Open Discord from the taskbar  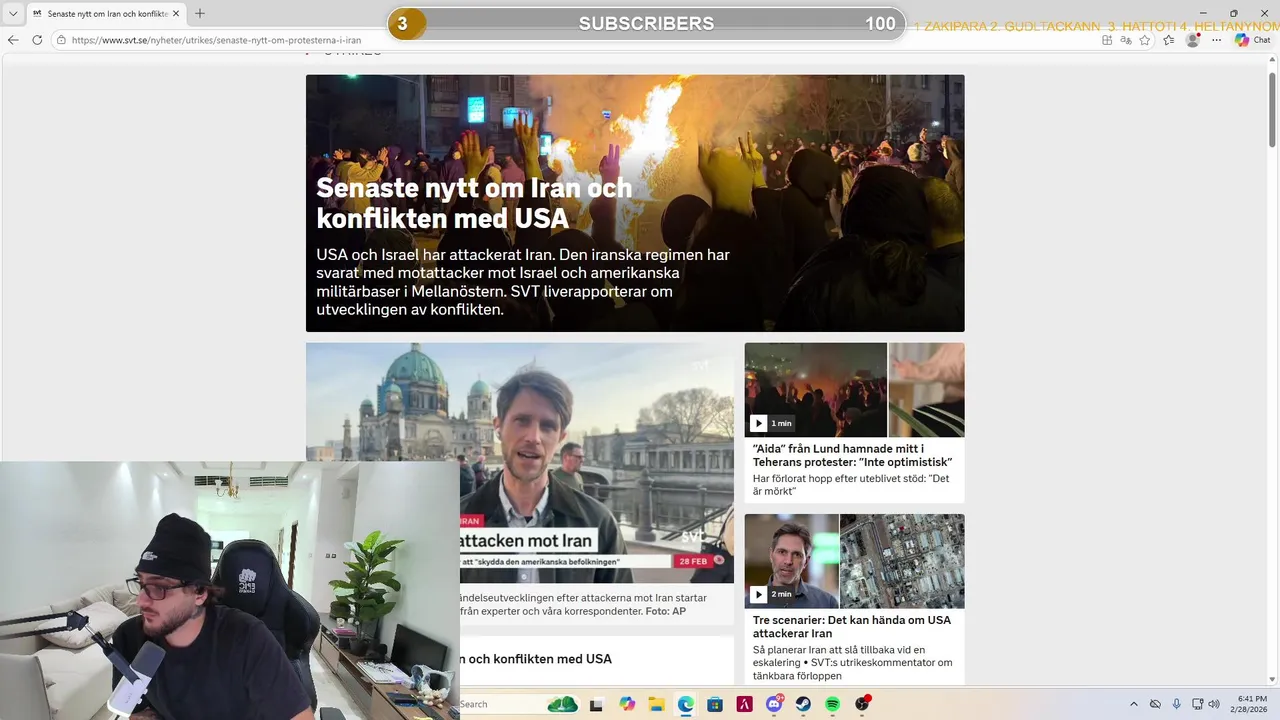pyautogui.click(x=774, y=704)
